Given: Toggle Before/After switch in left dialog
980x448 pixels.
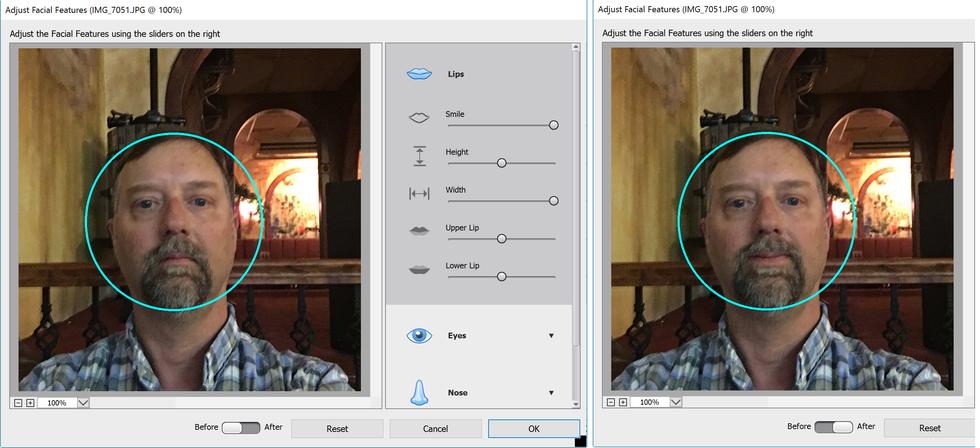Looking at the screenshot, I should point(240,428).
